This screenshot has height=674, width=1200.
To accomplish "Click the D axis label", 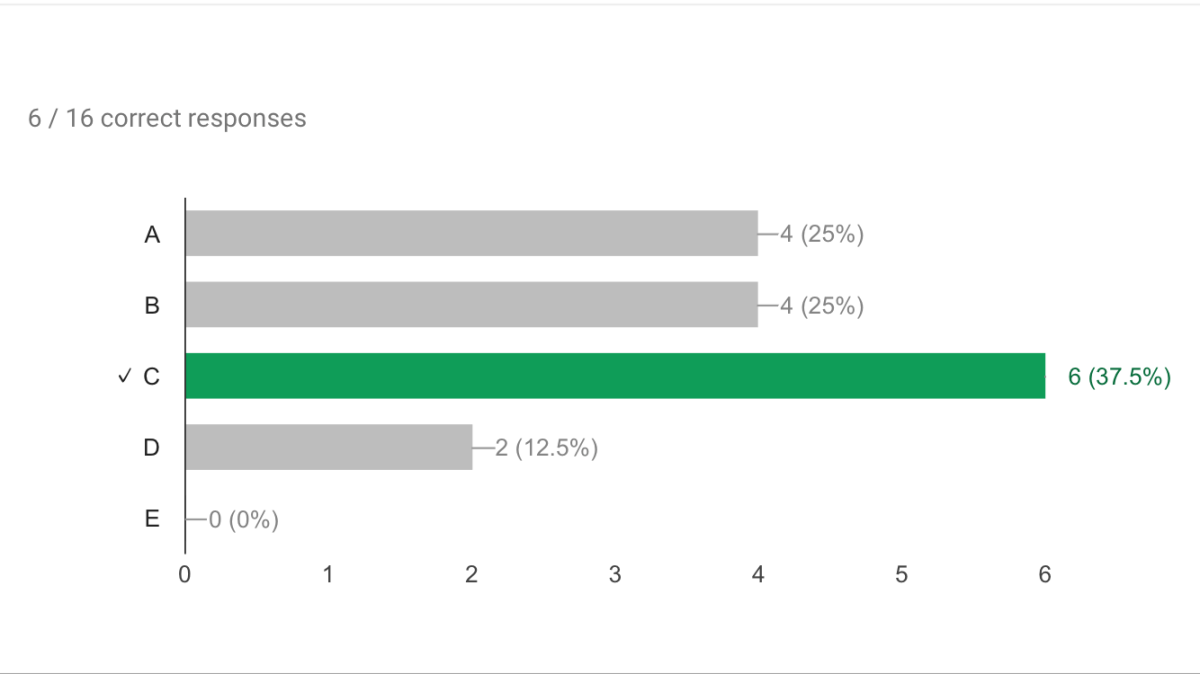I will pos(152,448).
